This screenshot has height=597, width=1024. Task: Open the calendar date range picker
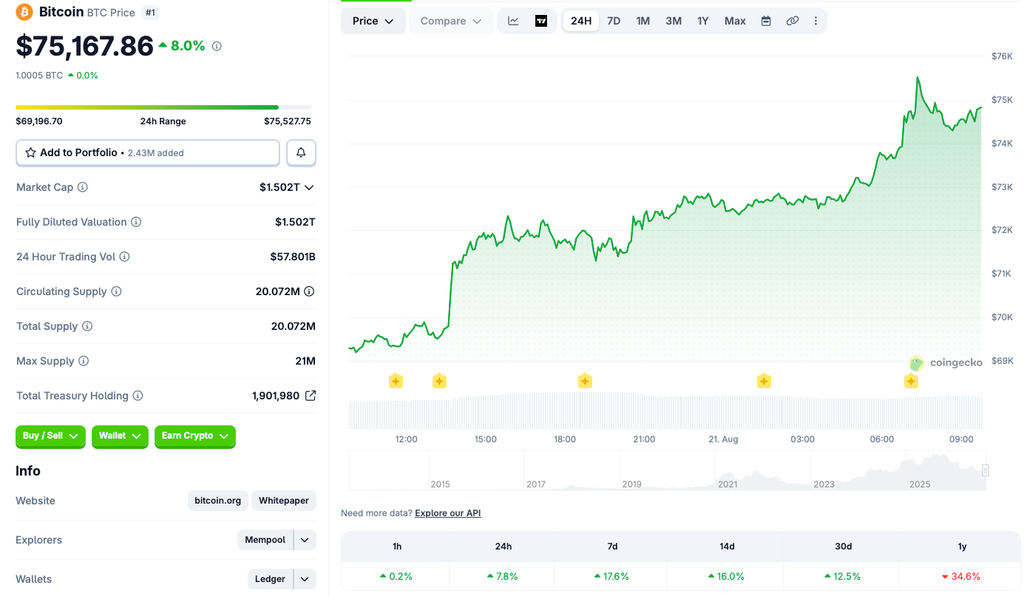click(x=766, y=21)
